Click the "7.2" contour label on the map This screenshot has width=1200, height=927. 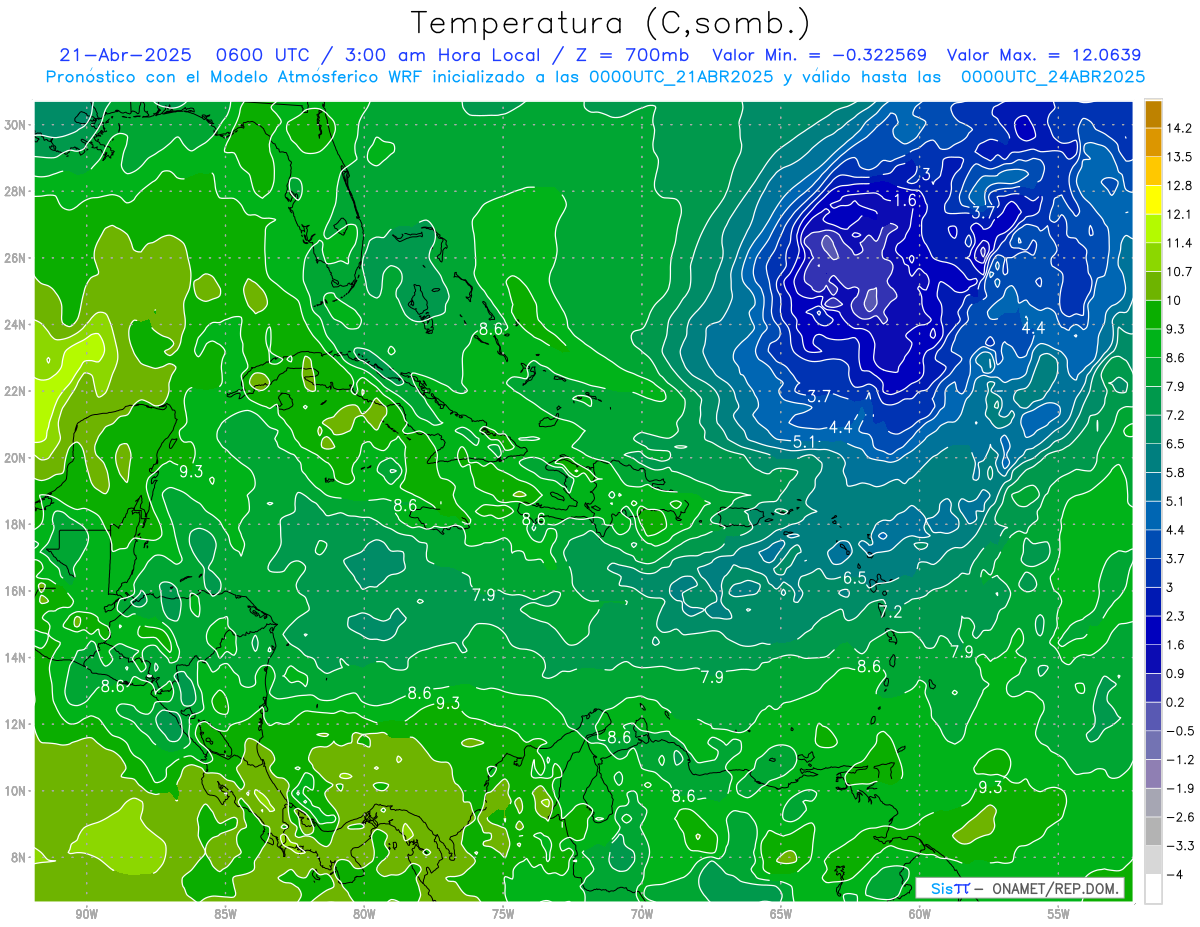[x=890, y=611]
